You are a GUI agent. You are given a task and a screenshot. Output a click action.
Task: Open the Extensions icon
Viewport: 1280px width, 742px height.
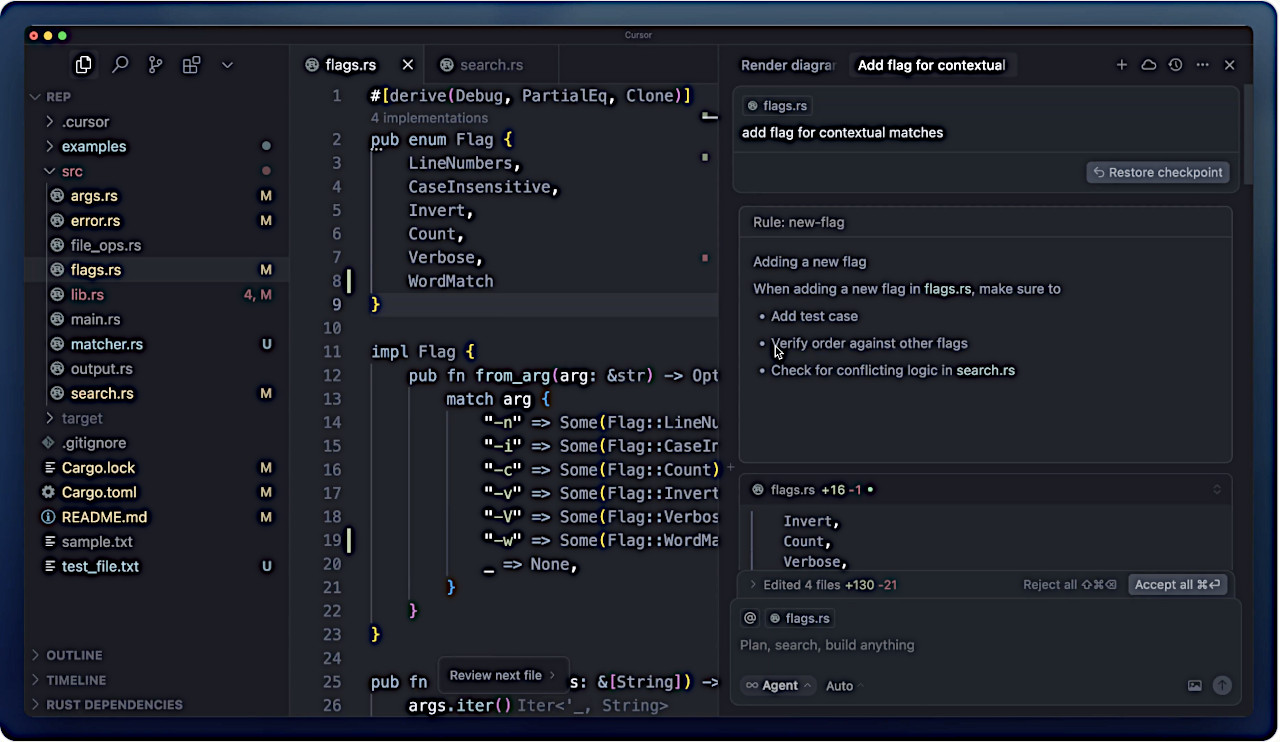191,65
